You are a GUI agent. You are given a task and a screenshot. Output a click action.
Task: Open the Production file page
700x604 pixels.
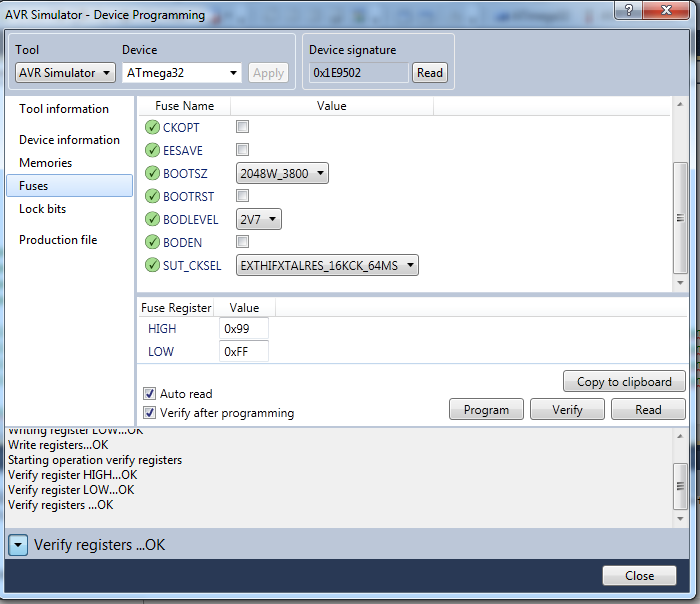tap(58, 240)
